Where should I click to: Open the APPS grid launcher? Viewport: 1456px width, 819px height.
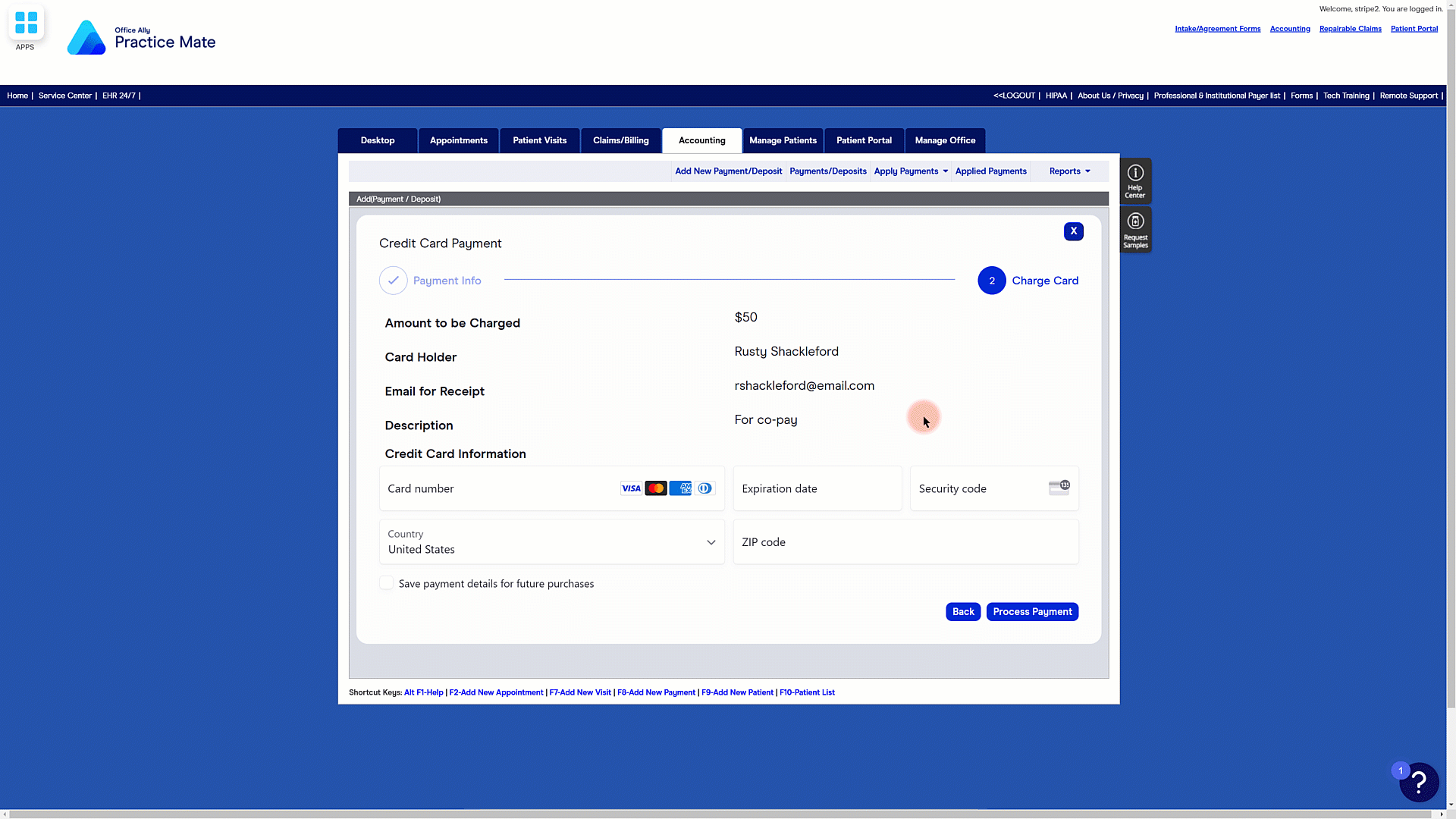[26, 24]
